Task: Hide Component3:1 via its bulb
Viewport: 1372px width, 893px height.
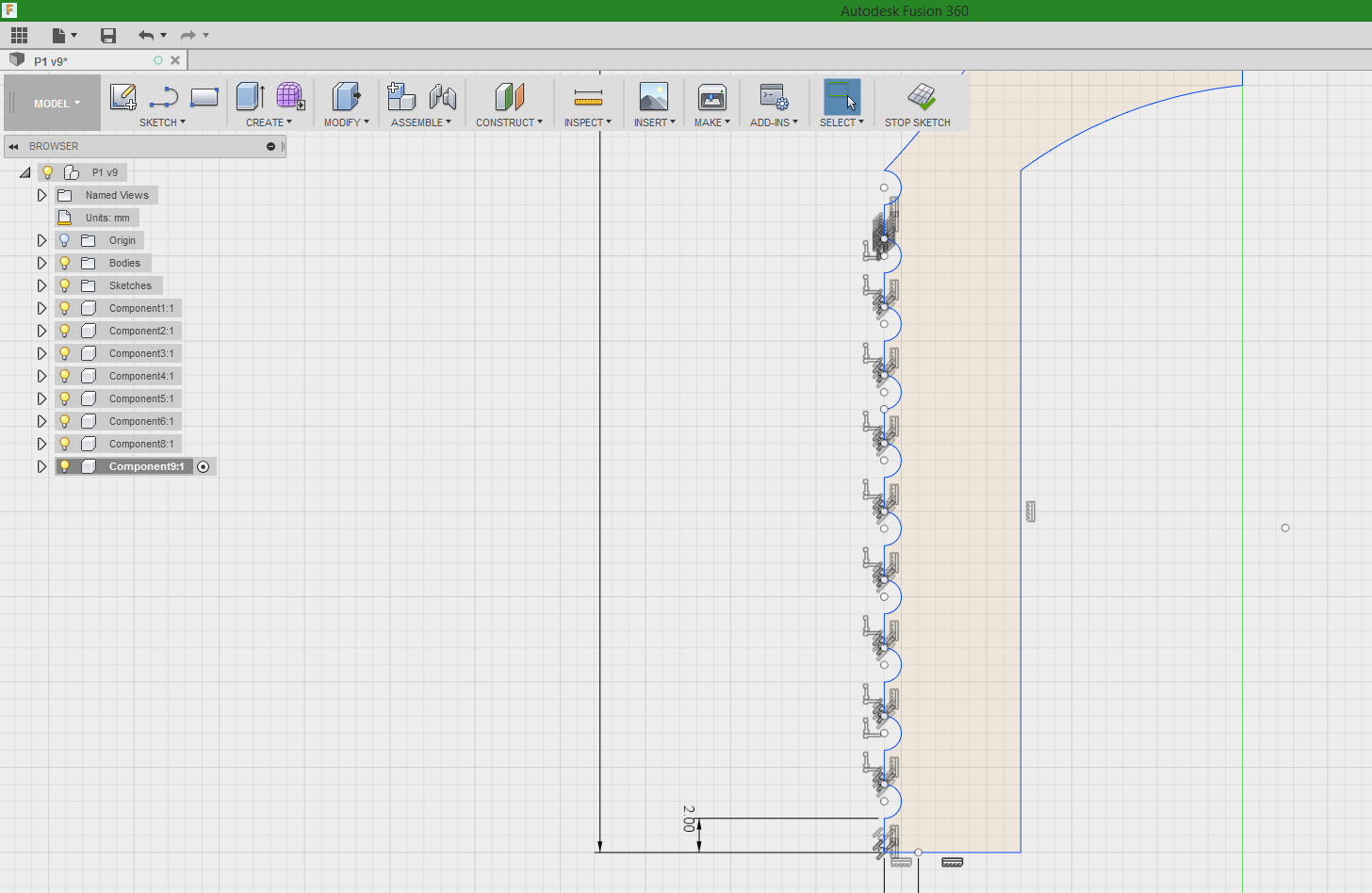Action: (x=65, y=353)
